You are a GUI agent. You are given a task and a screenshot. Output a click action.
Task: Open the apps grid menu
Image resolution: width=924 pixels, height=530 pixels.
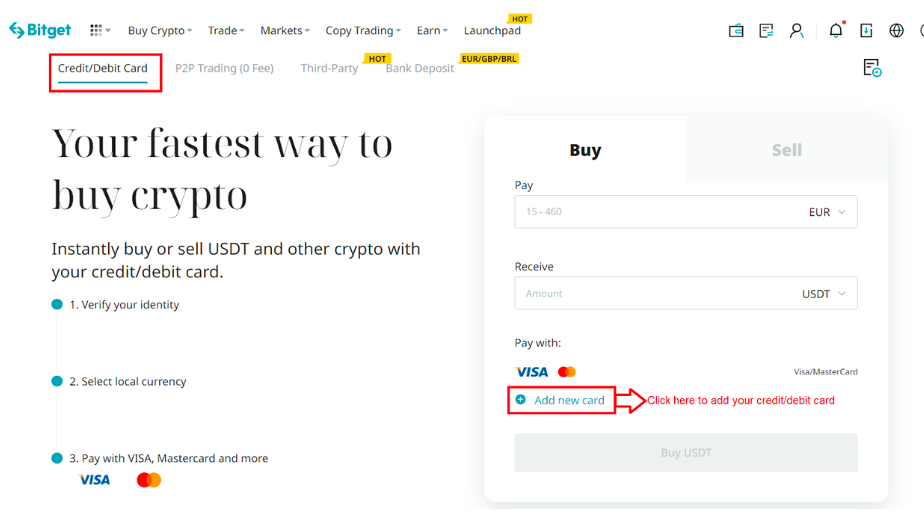(99, 30)
